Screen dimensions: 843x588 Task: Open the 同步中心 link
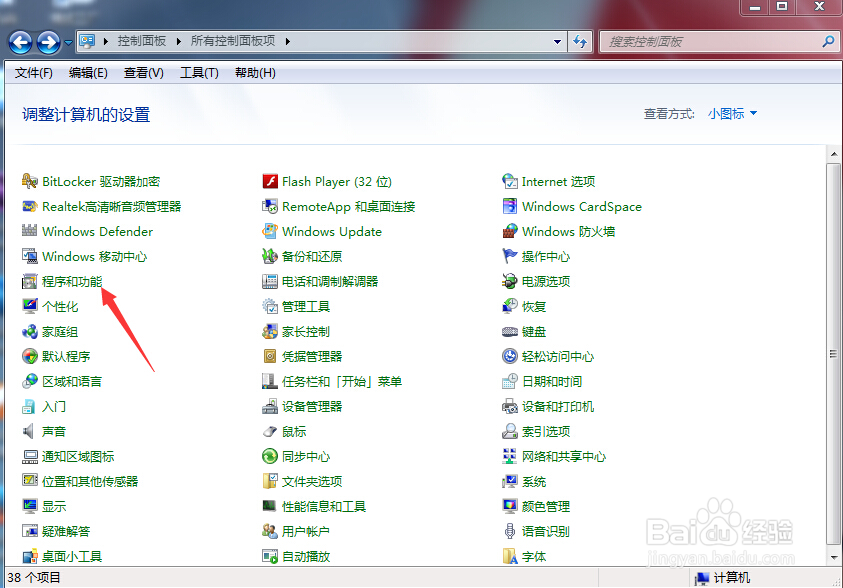click(305, 456)
